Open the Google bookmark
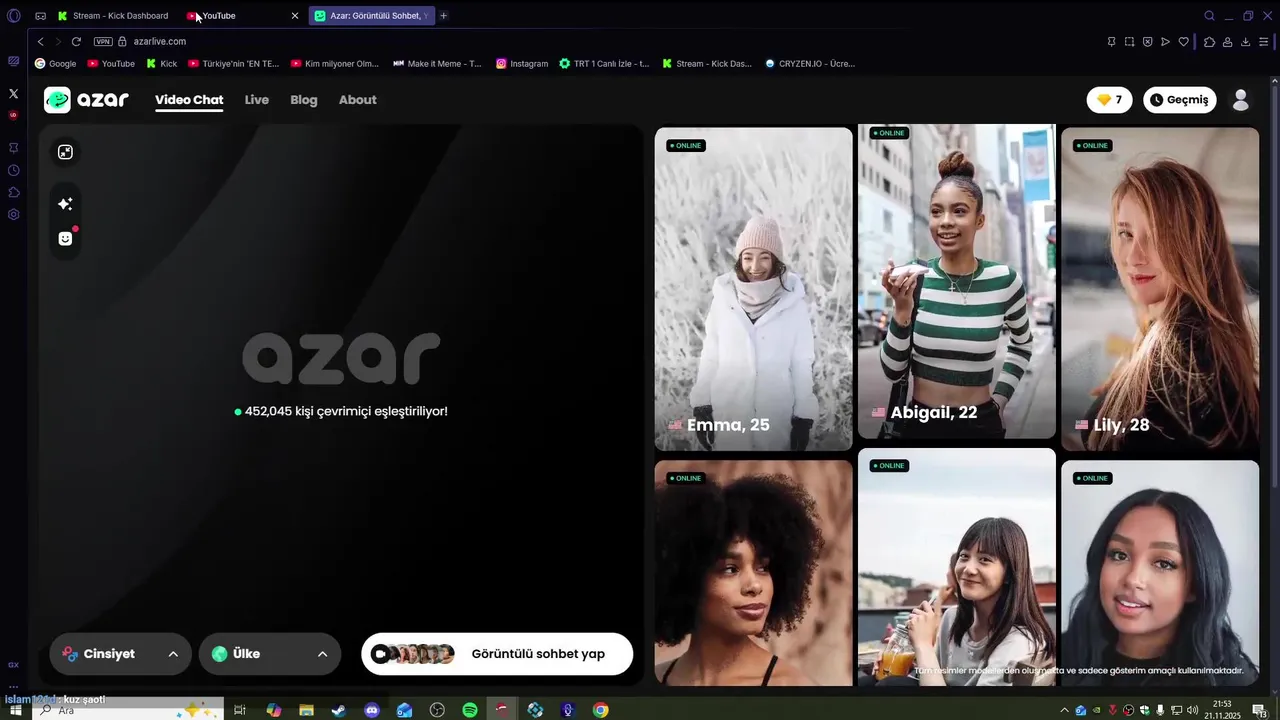1280x720 pixels. click(55, 64)
